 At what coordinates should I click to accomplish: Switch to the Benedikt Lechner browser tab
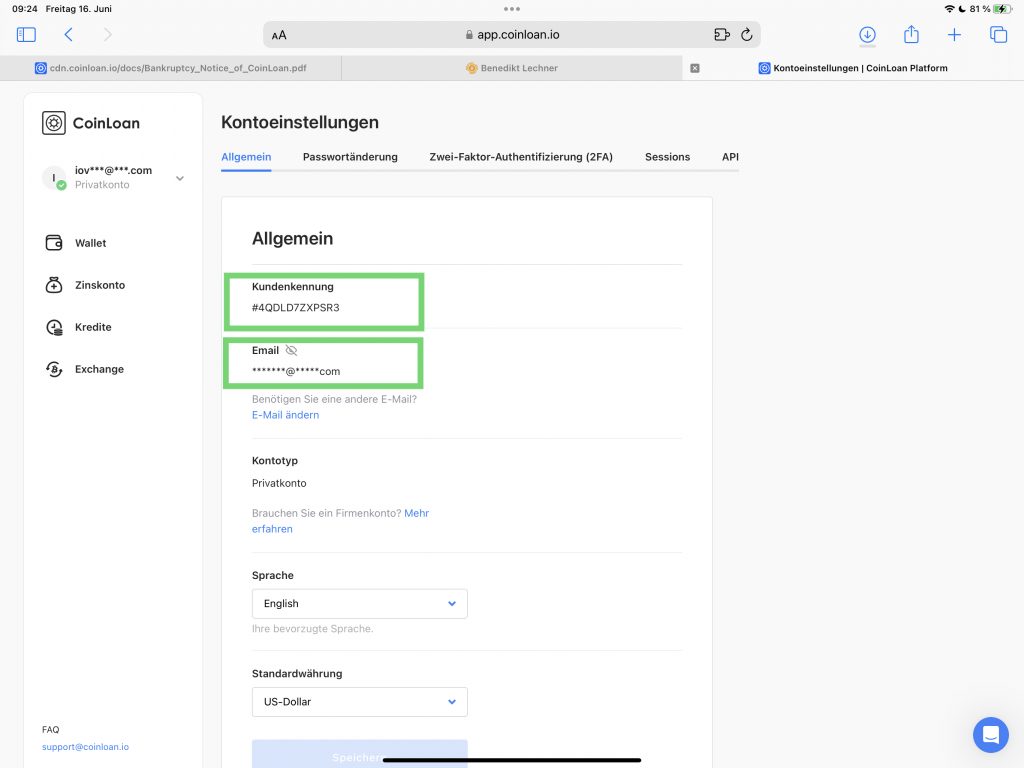click(512, 68)
